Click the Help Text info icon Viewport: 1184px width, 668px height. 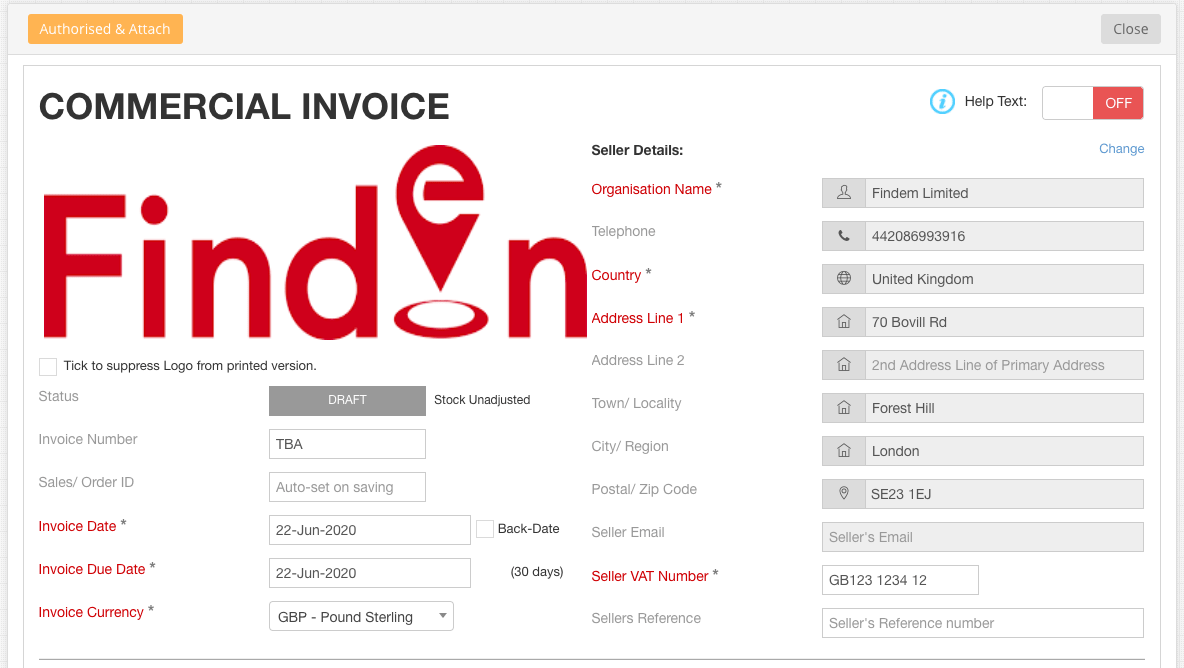942,101
